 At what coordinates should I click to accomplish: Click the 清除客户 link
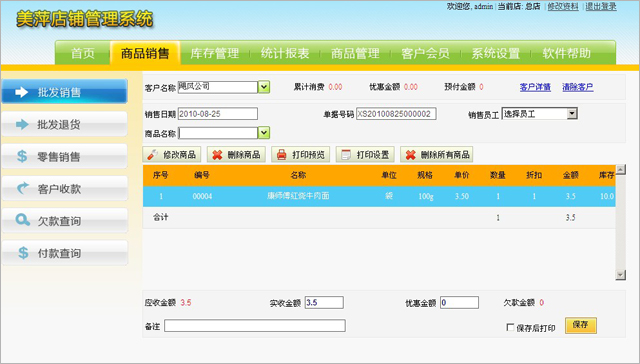[x=578, y=87]
